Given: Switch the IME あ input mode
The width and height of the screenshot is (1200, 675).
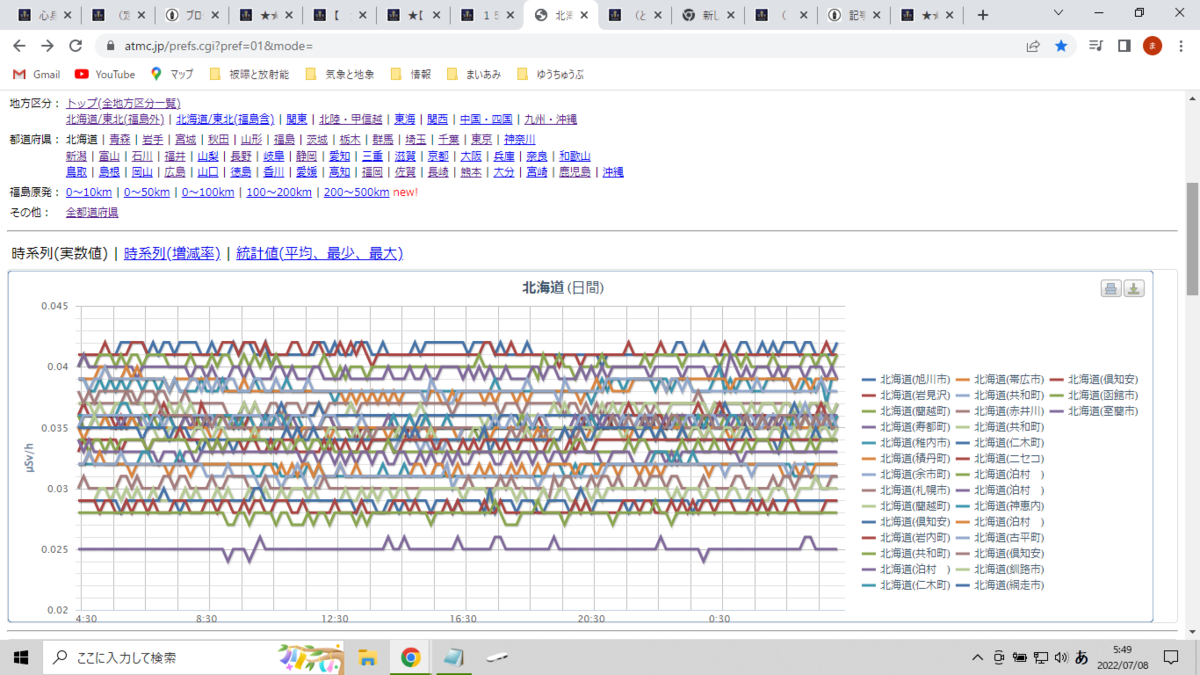Looking at the screenshot, I should tap(1082, 657).
